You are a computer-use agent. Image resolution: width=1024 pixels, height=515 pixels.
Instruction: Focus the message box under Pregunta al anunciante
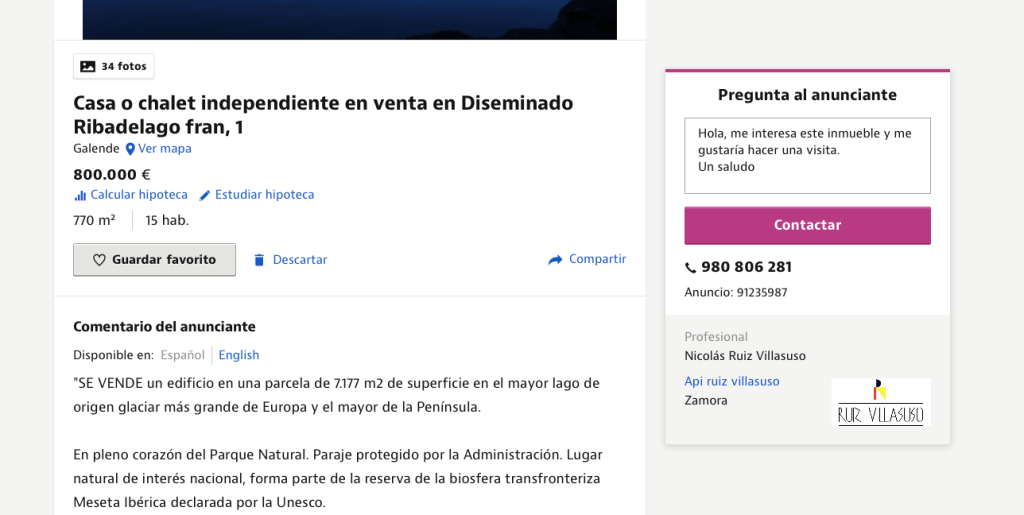coord(807,156)
